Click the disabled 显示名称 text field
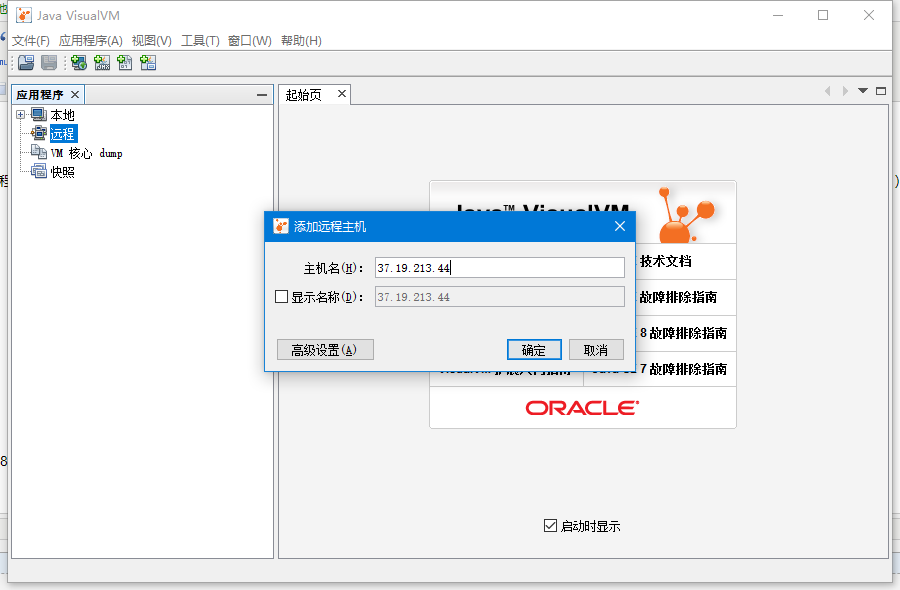 (499, 297)
